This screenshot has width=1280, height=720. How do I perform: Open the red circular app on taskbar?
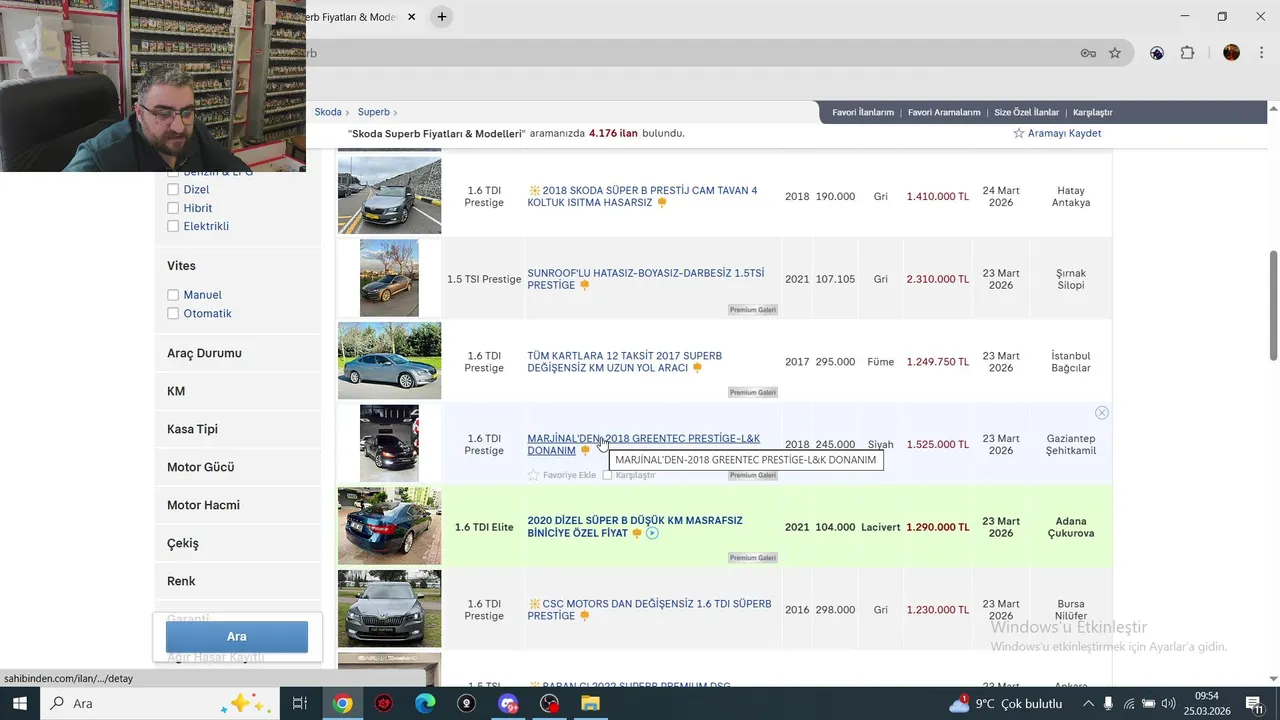[384, 703]
